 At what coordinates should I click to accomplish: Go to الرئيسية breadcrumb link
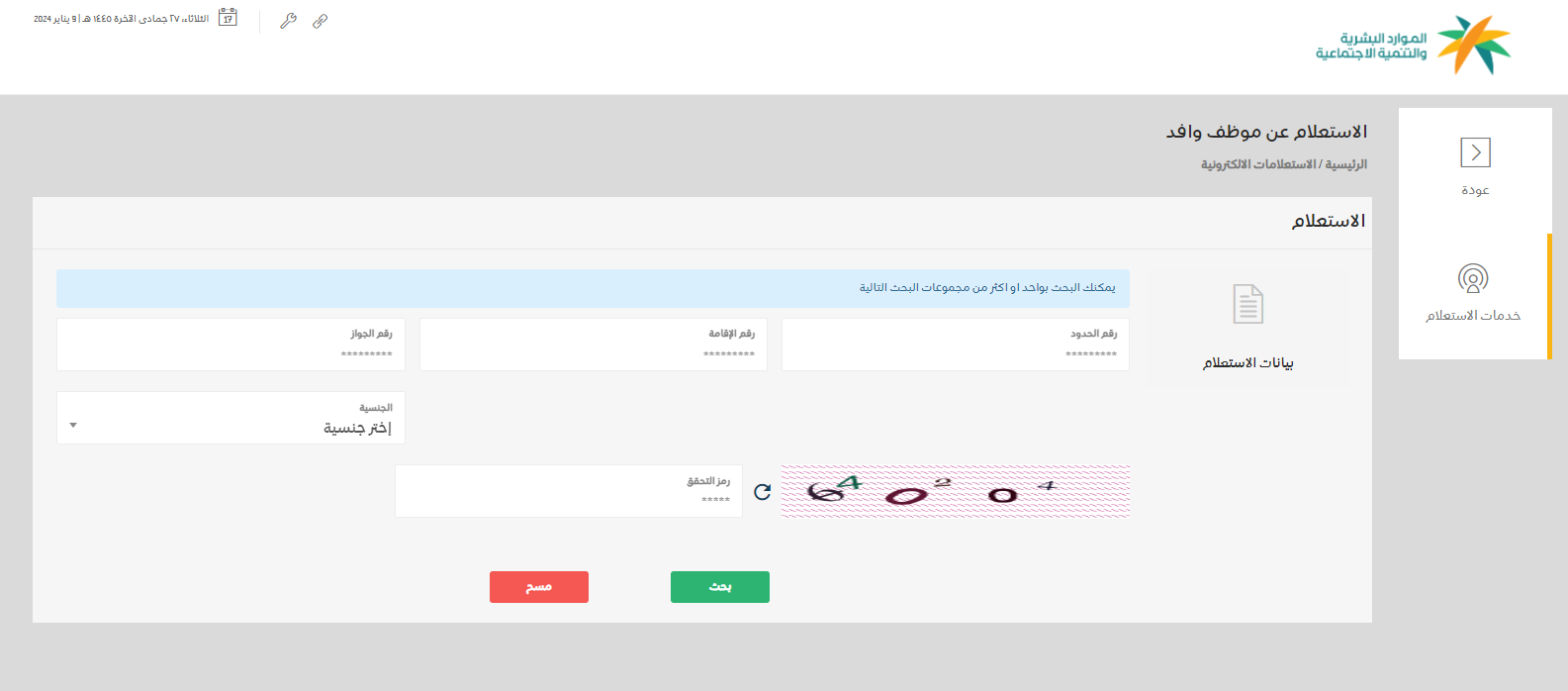(x=1346, y=164)
